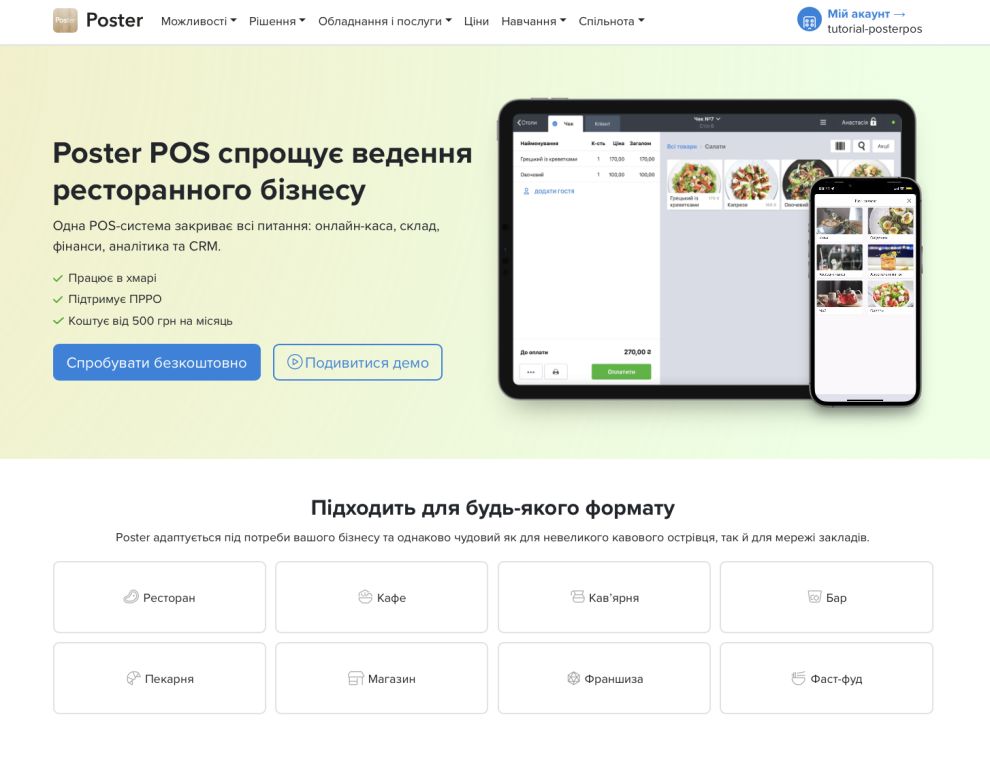This screenshot has width=990, height=768.
Task: Select the Франшиза format card
Action: [x=604, y=678]
